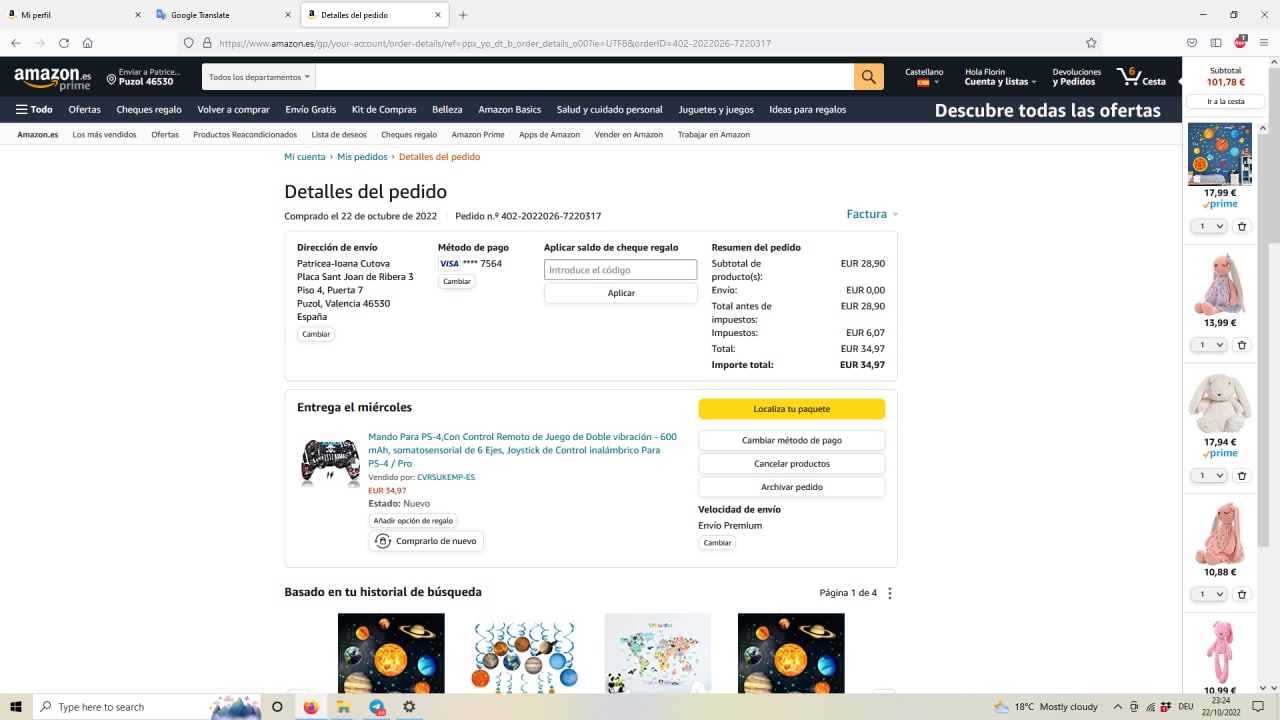
Task: Click Cambiar under the Visa payment method
Action: [457, 282]
